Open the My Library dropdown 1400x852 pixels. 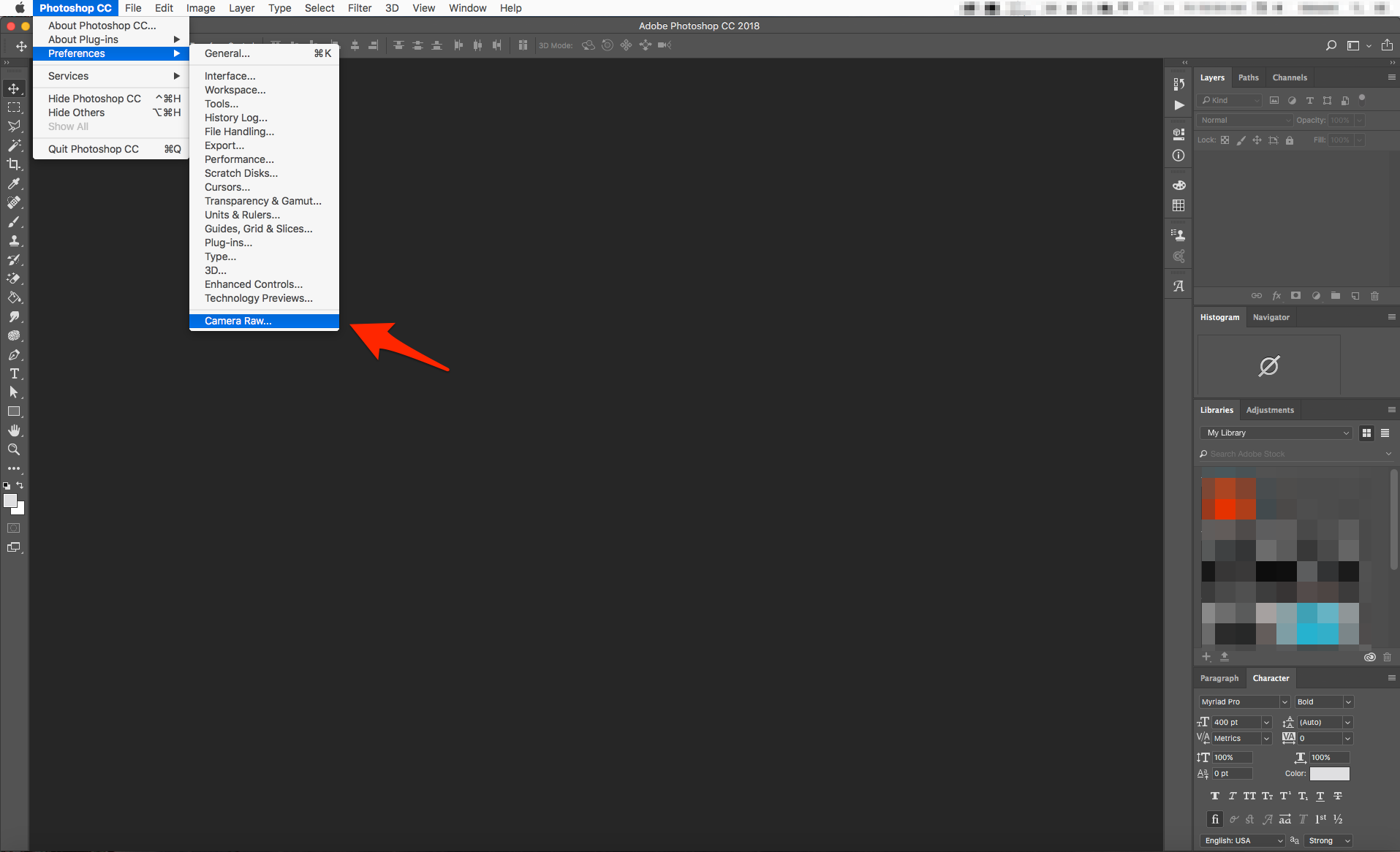point(1276,433)
